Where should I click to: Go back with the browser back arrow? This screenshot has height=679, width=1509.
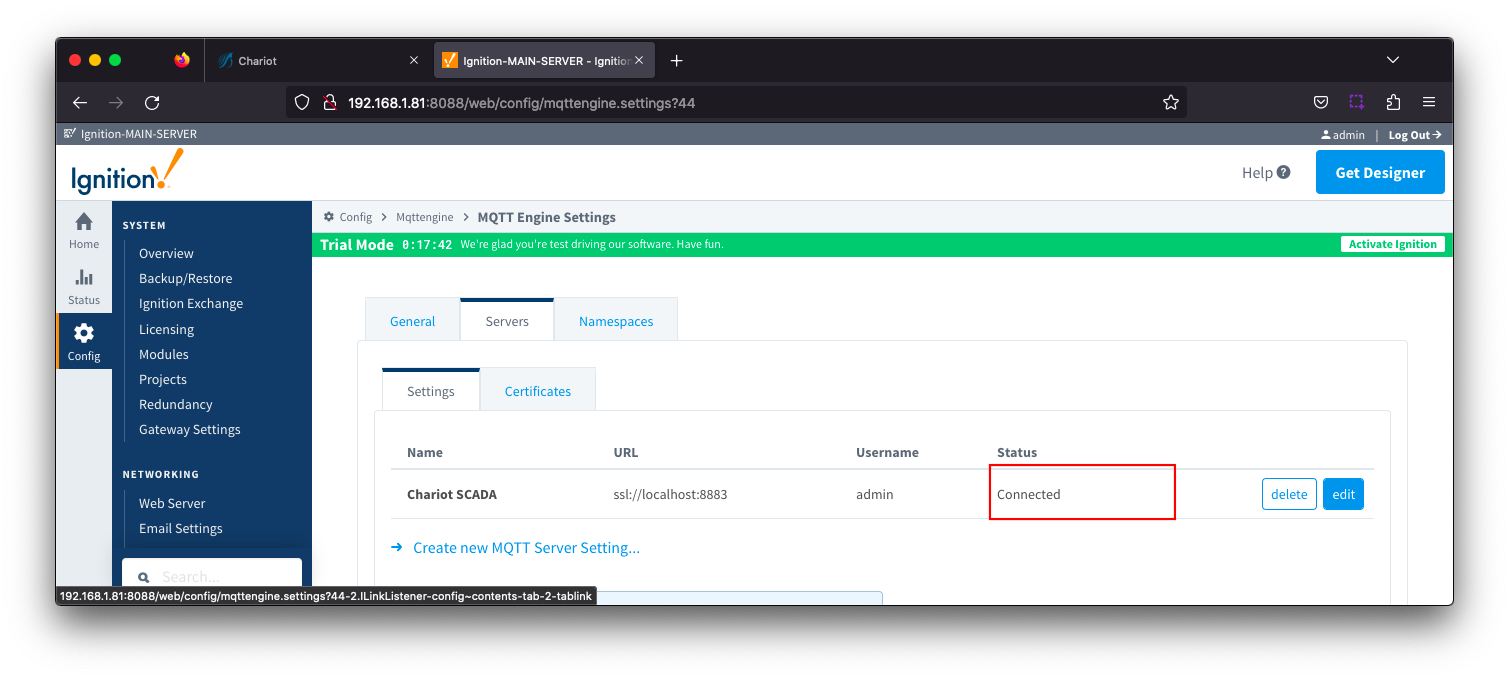tap(80, 102)
